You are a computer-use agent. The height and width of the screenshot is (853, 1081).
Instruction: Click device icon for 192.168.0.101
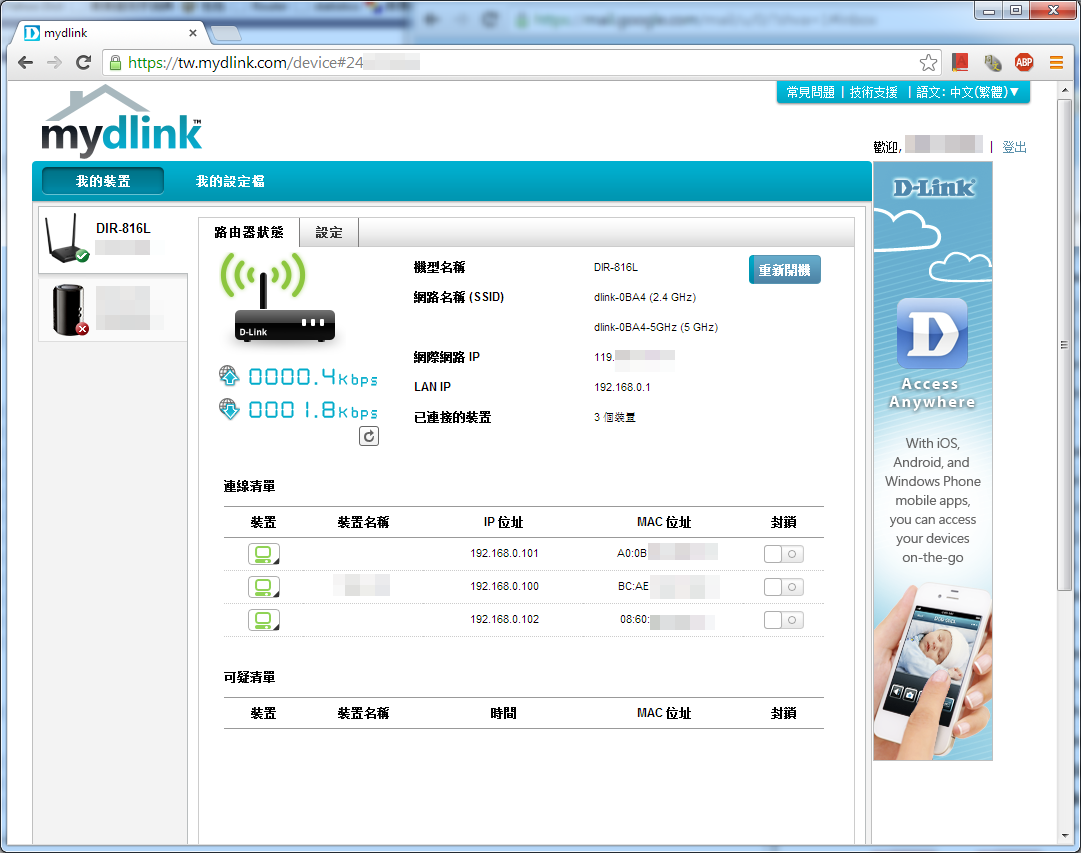click(x=264, y=554)
